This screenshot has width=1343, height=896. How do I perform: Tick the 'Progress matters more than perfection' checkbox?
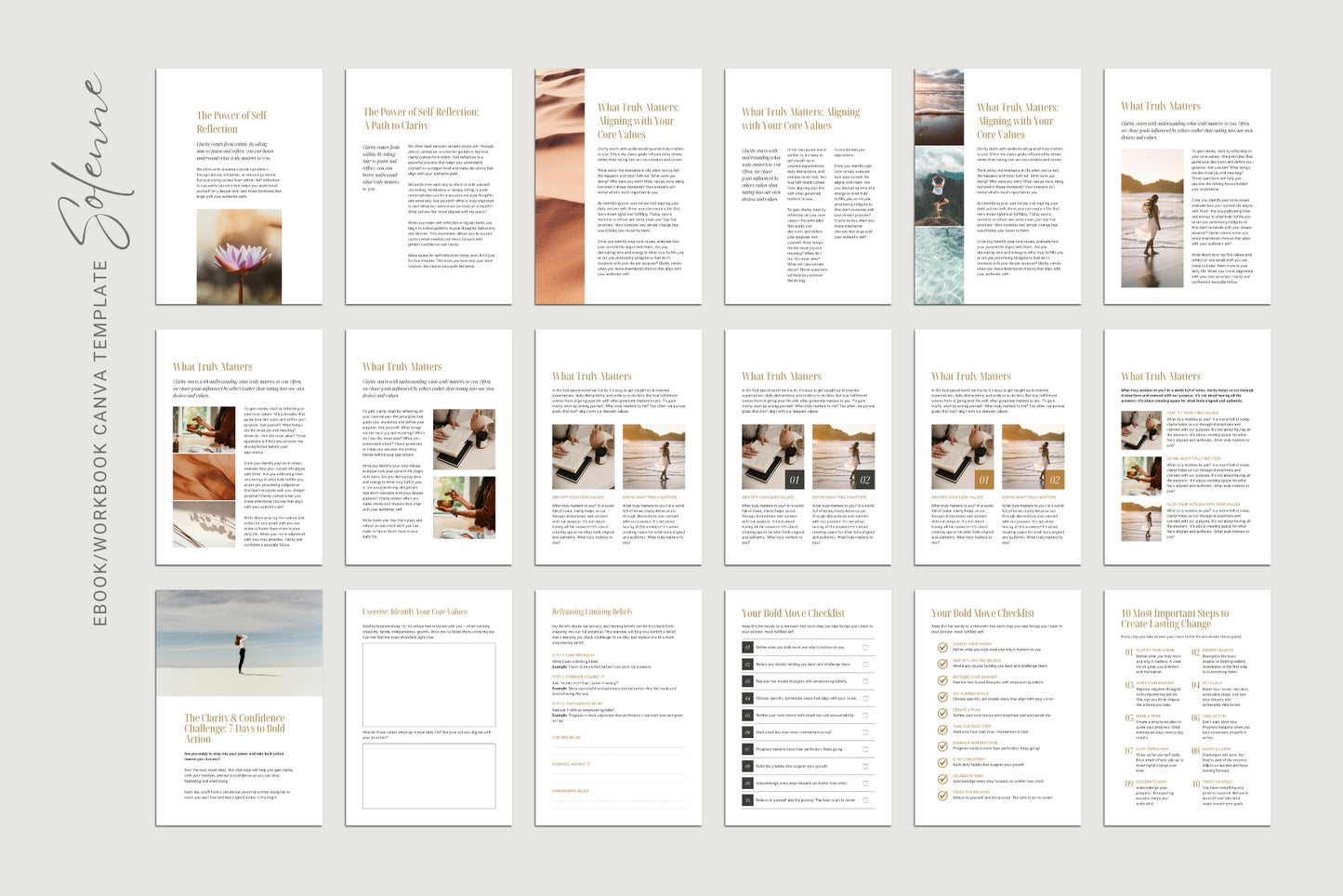(x=865, y=749)
